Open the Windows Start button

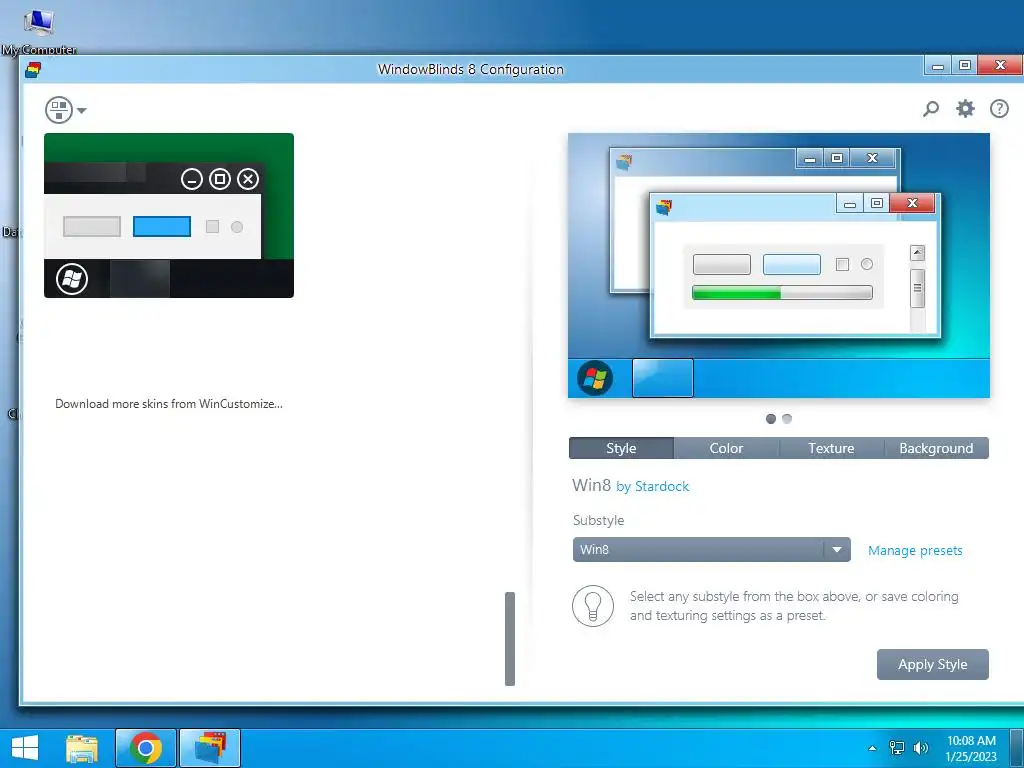25,748
